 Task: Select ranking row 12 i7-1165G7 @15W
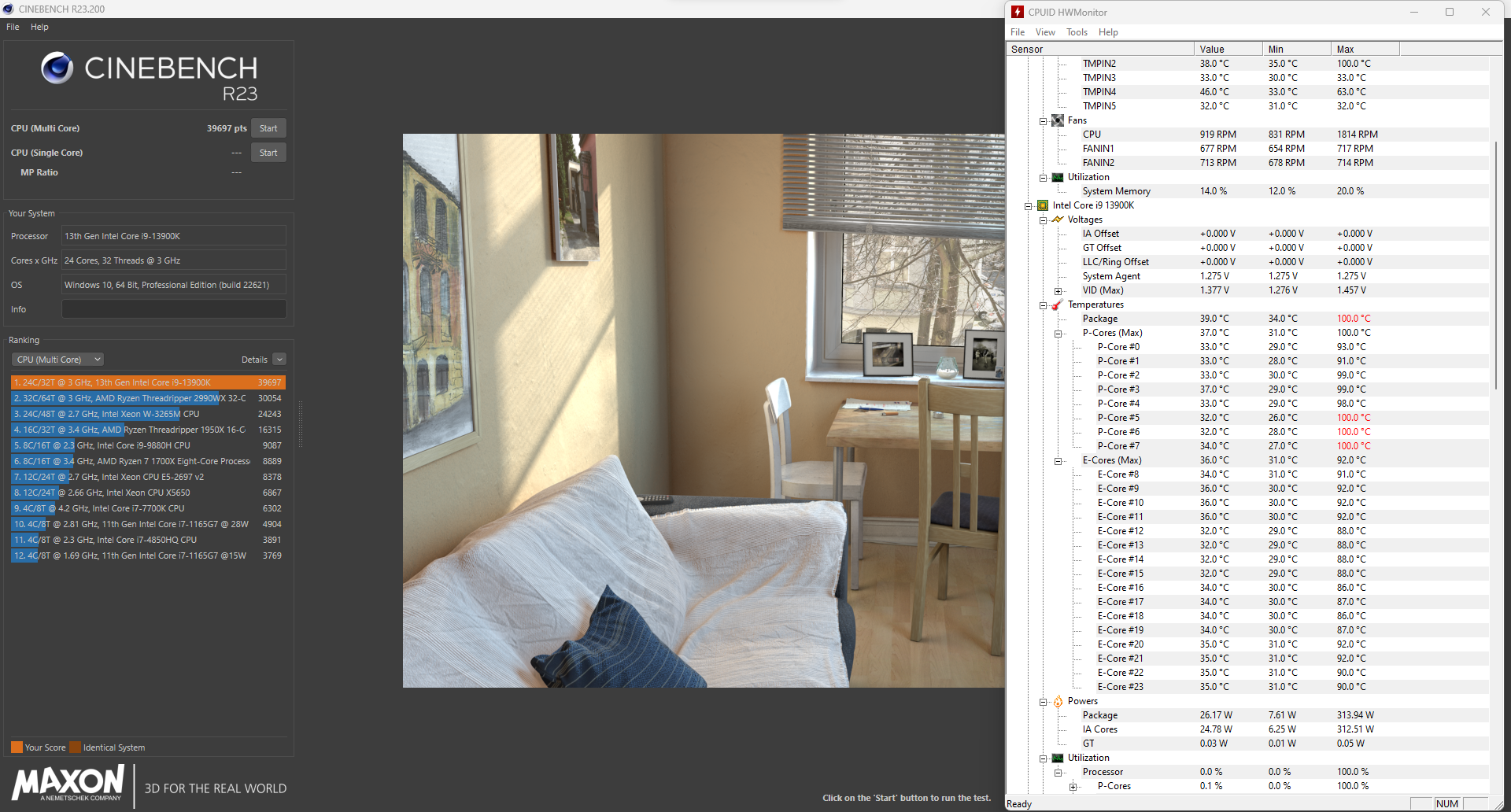click(x=148, y=555)
